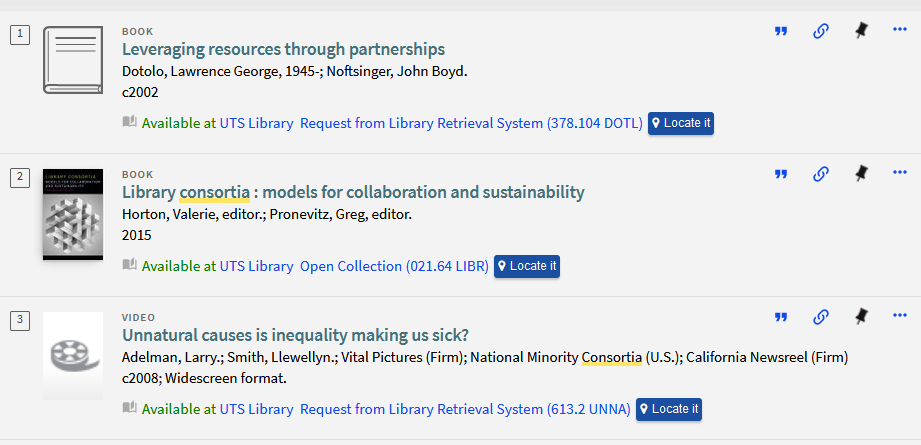Click citation quote icon for Leveraging resources record
The width and height of the screenshot is (921, 445).
point(781,31)
